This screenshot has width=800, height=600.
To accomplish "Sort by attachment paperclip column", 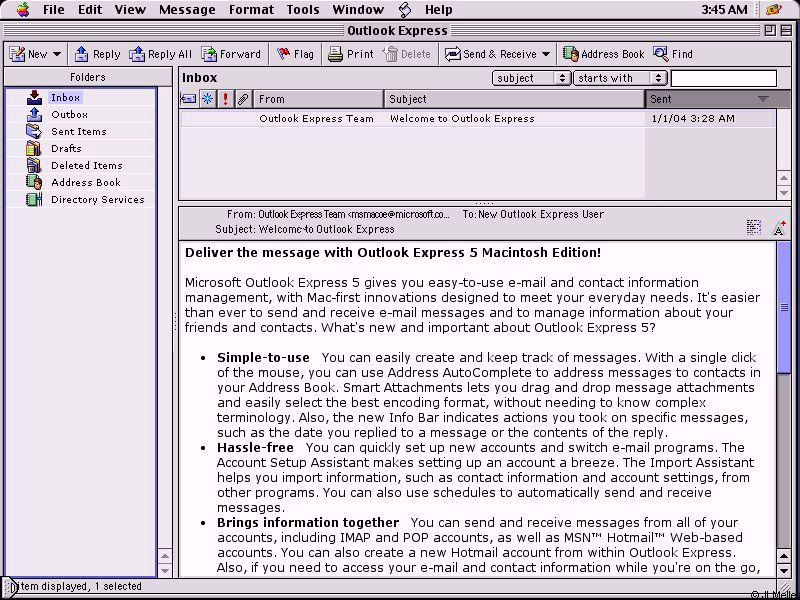I will pyautogui.click(x=243, y=99).
